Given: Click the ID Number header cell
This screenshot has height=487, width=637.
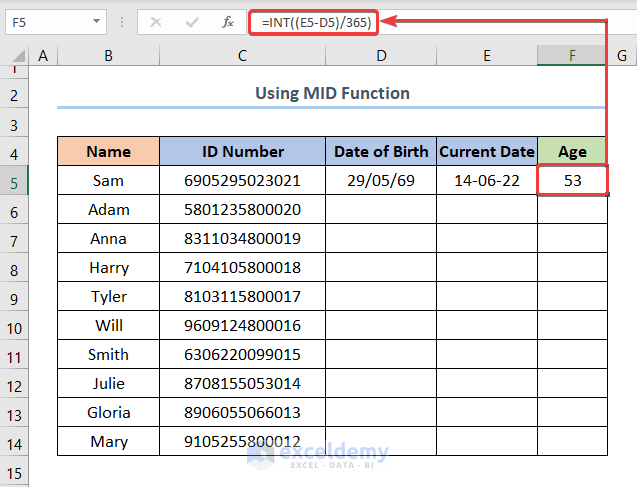Looking at the screenshot, I should (x=242, y=152).
